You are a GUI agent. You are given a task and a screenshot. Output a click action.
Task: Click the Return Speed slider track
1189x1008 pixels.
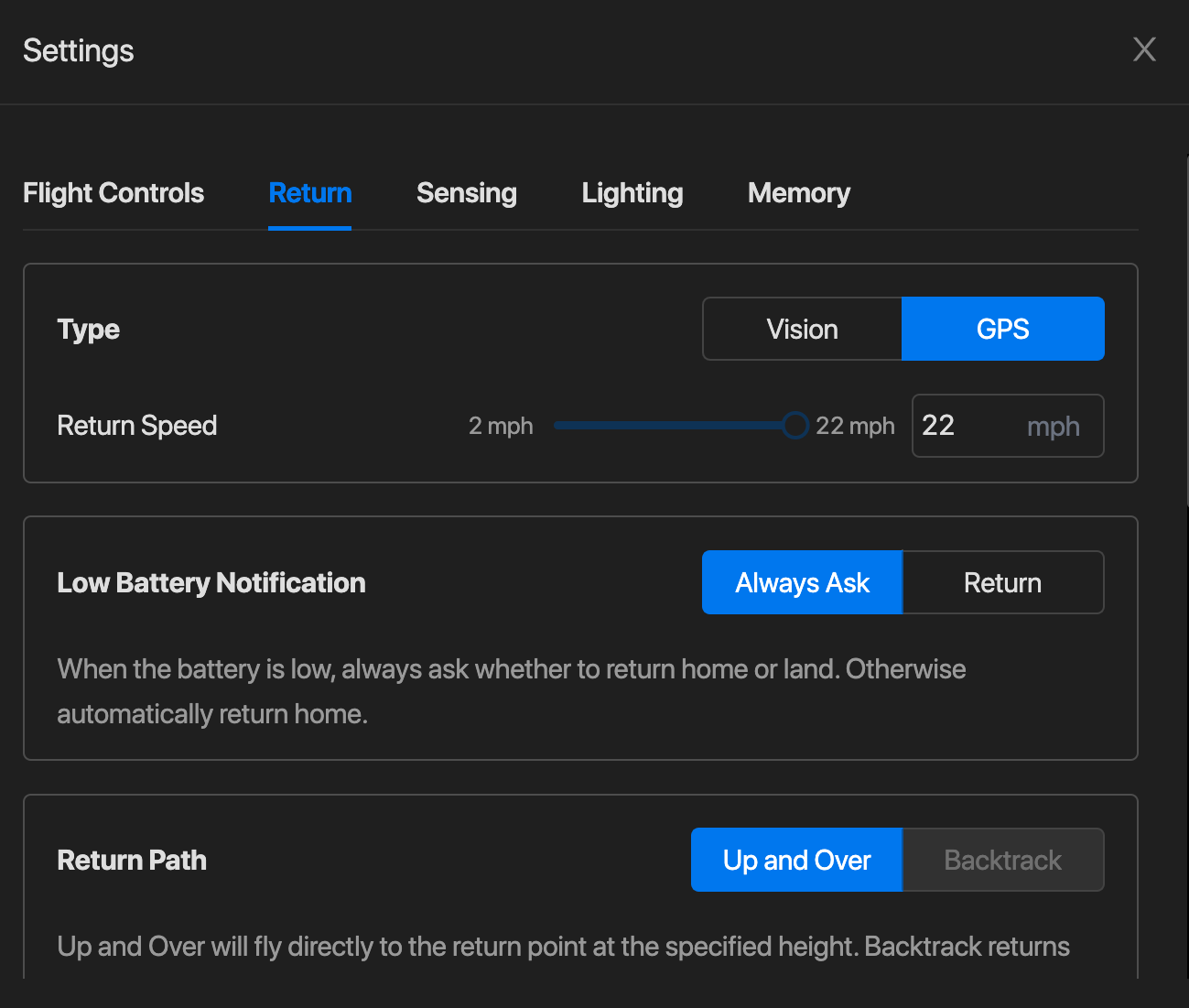(675, 425)
